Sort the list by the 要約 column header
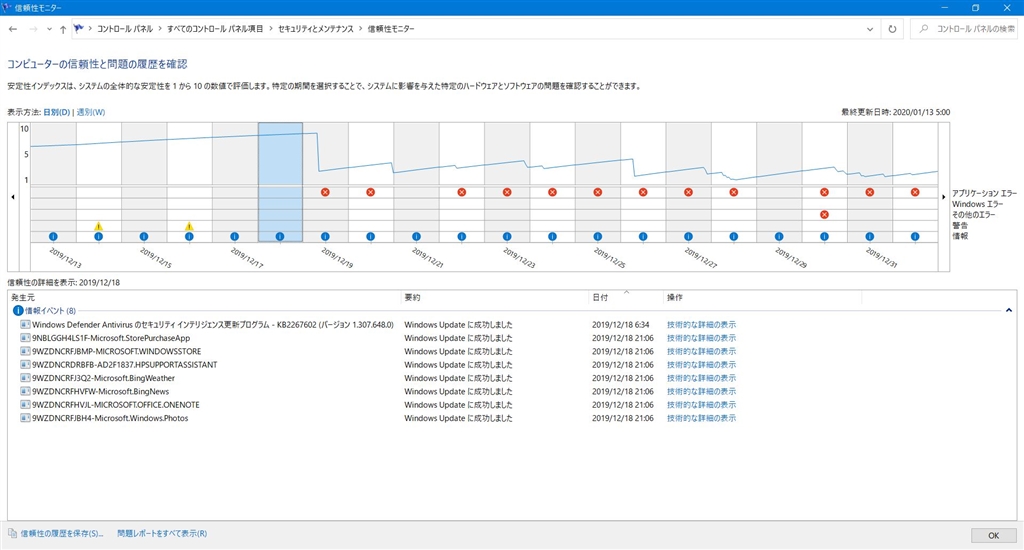The height and width of the screenshot is (550, 1024). (x=494, y=297)
